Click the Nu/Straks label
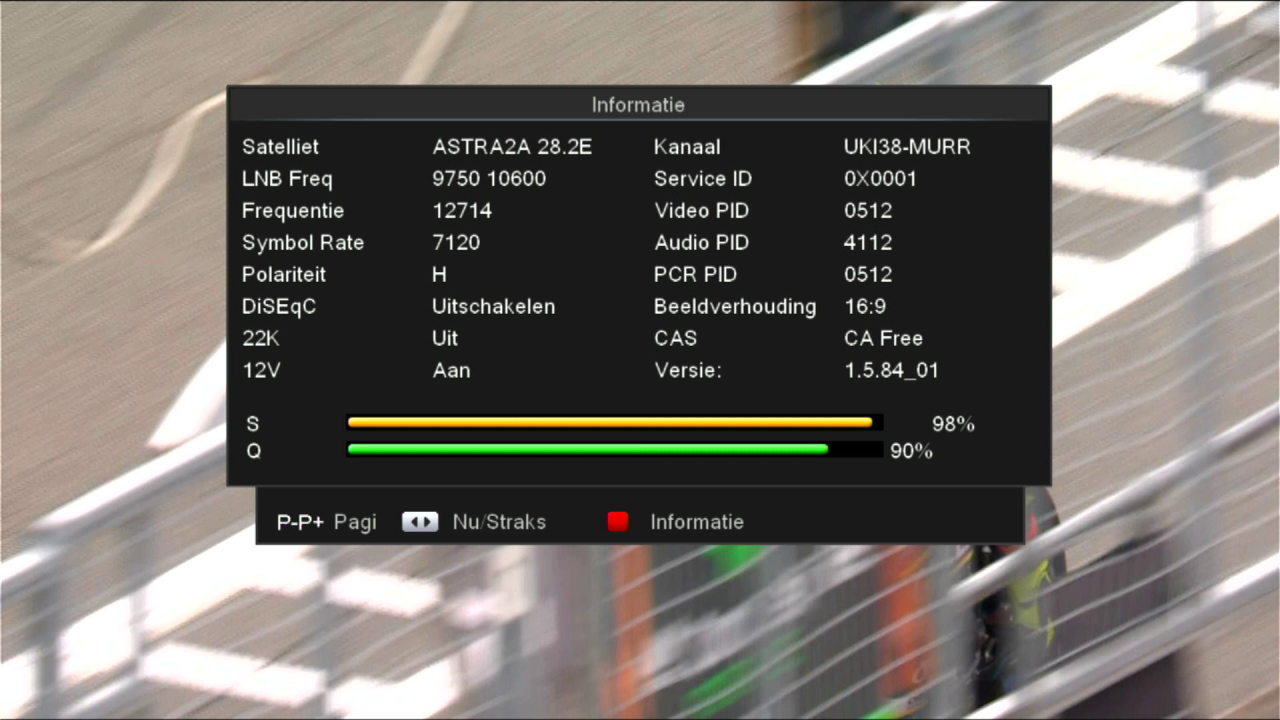 [x=499, y=522]
